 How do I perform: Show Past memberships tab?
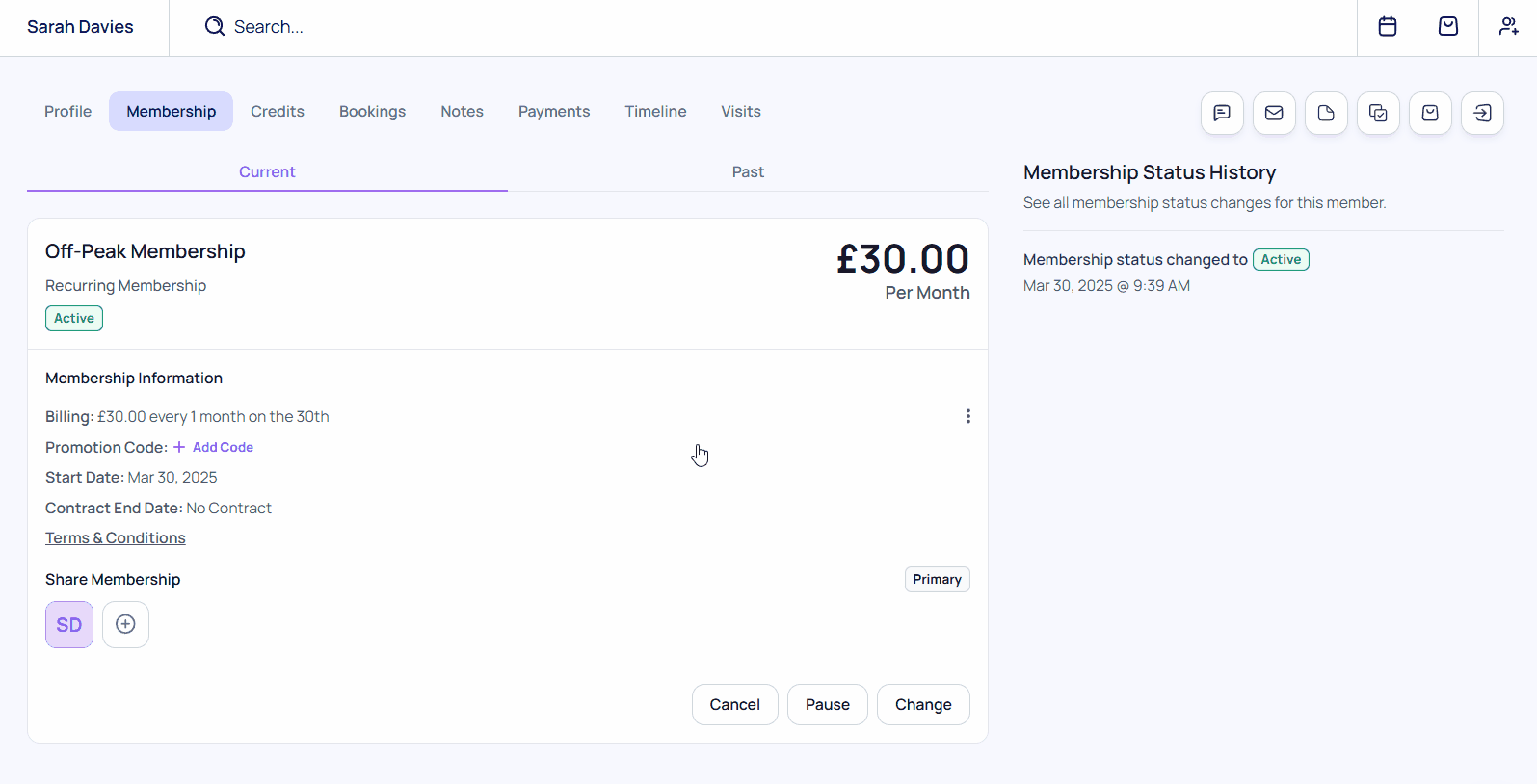(748, 172)
